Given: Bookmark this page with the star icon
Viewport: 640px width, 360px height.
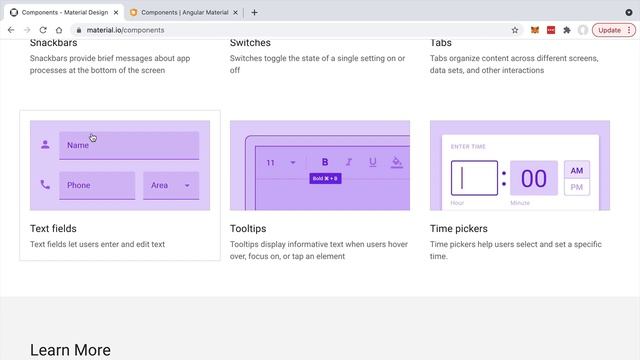Looking at the screenshot, I should click(x=515, y=30).
